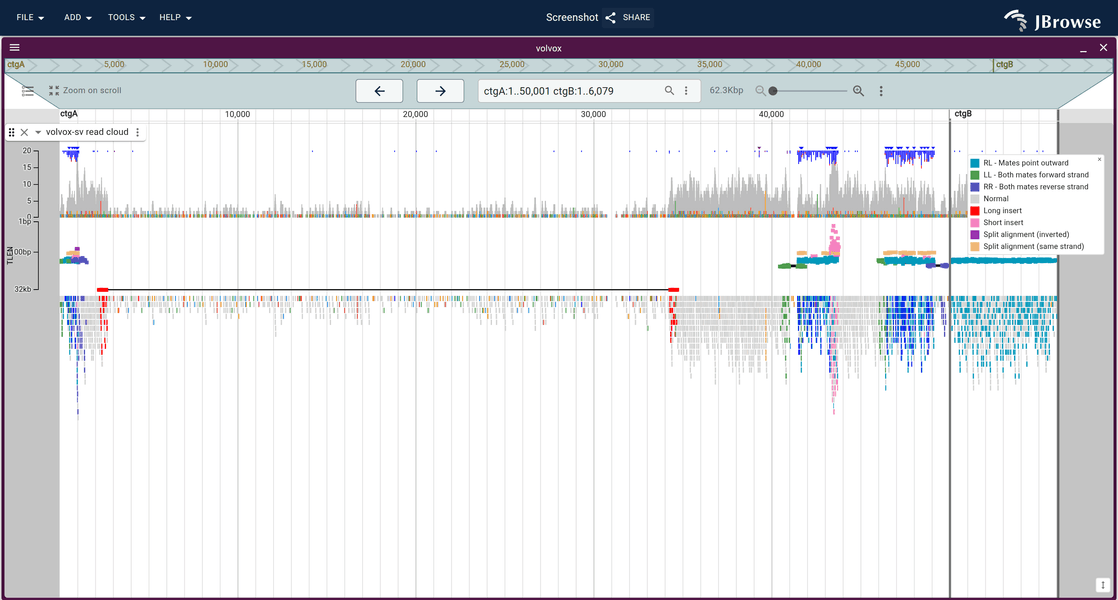Click the zoom out magnifier icon
The width and height of the screenshot is (1118, 600).
click(760, 90)
